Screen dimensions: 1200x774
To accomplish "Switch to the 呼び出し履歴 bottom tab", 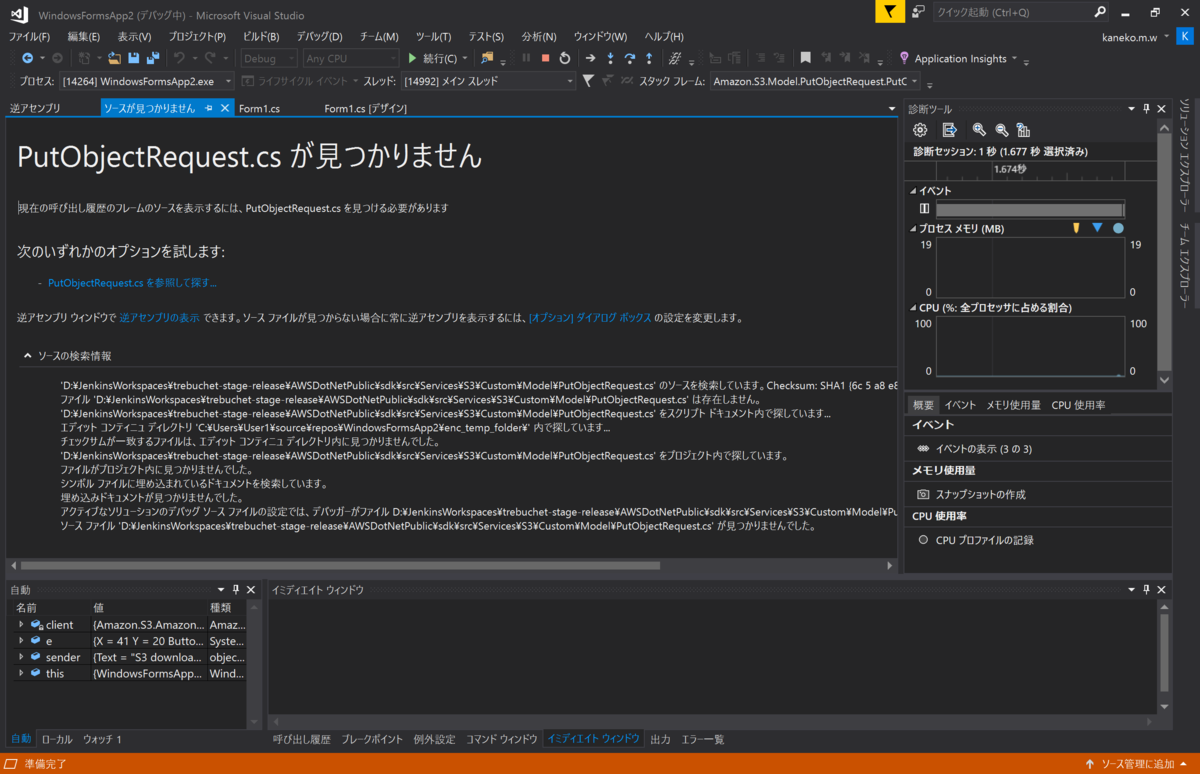I will (302, 739).
